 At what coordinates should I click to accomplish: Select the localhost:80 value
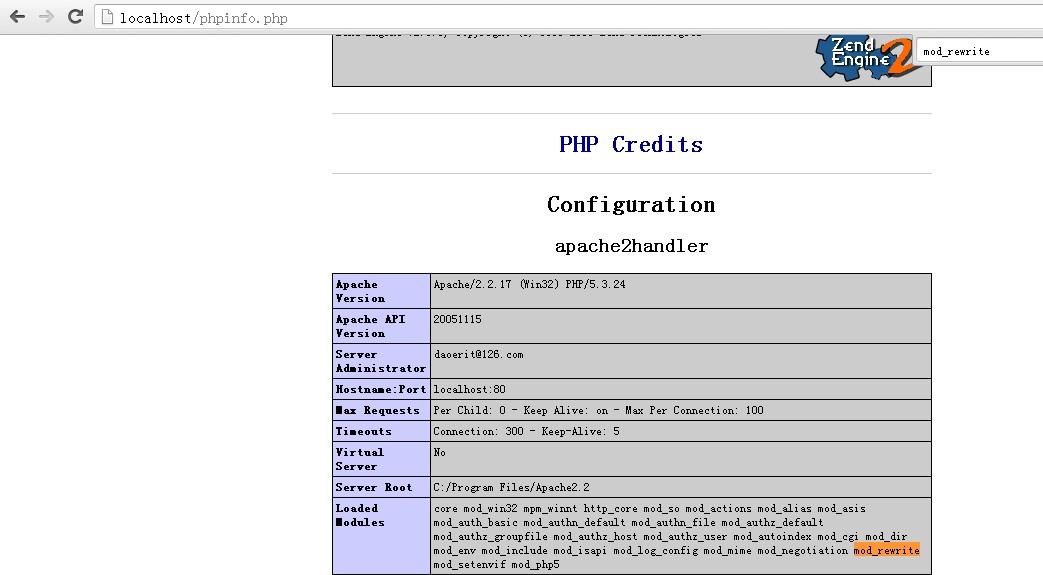pos(469,389)
